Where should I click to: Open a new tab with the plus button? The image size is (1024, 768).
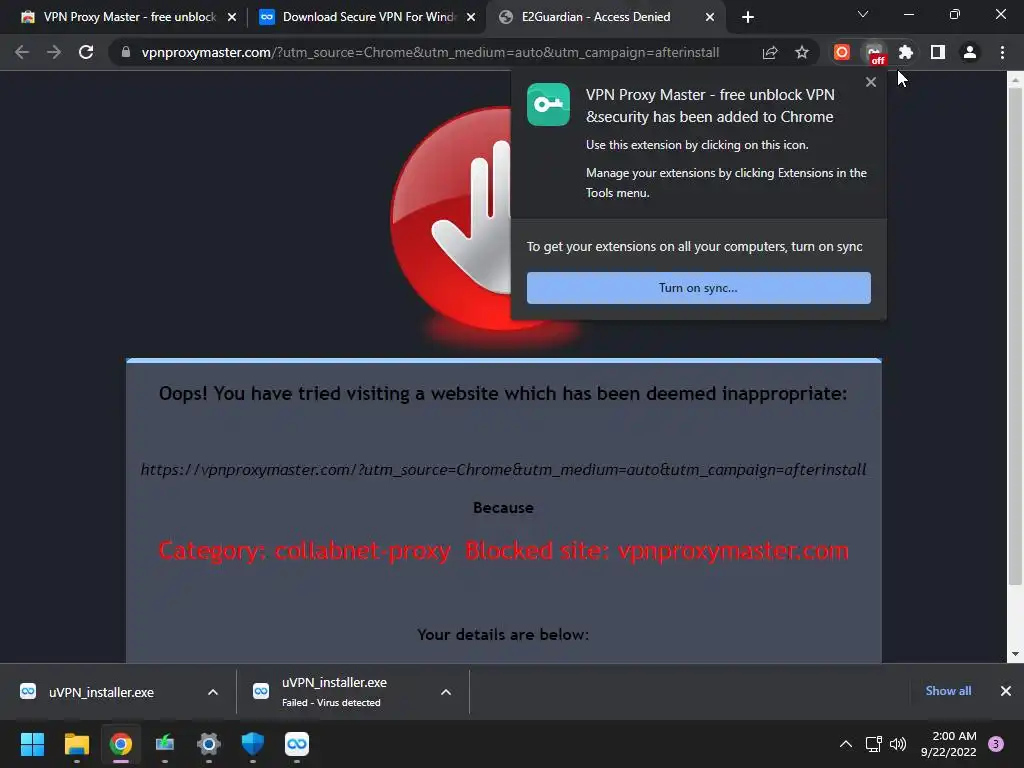(x=748, y=17)
